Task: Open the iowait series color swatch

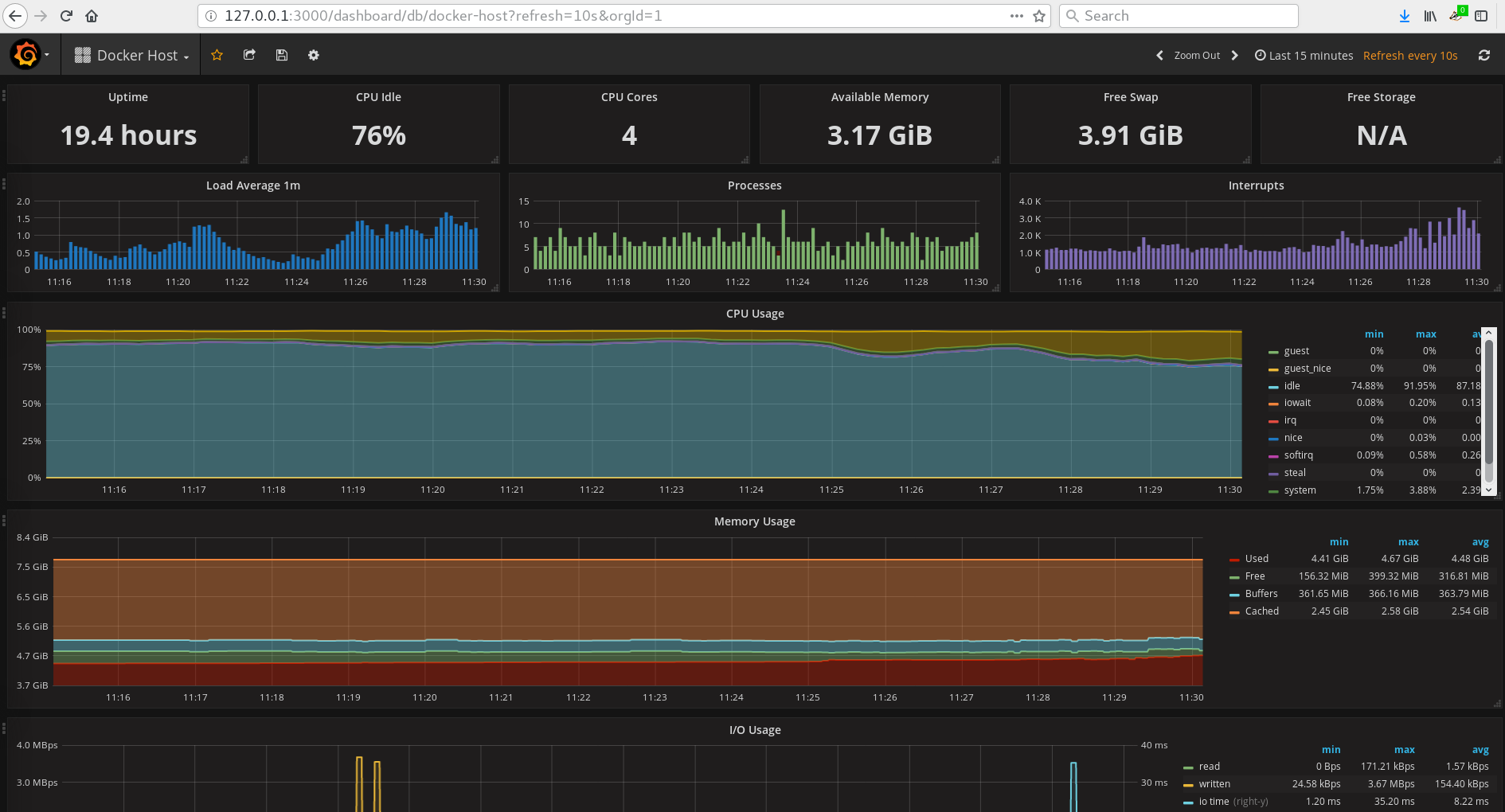Action: point(1273,404)
